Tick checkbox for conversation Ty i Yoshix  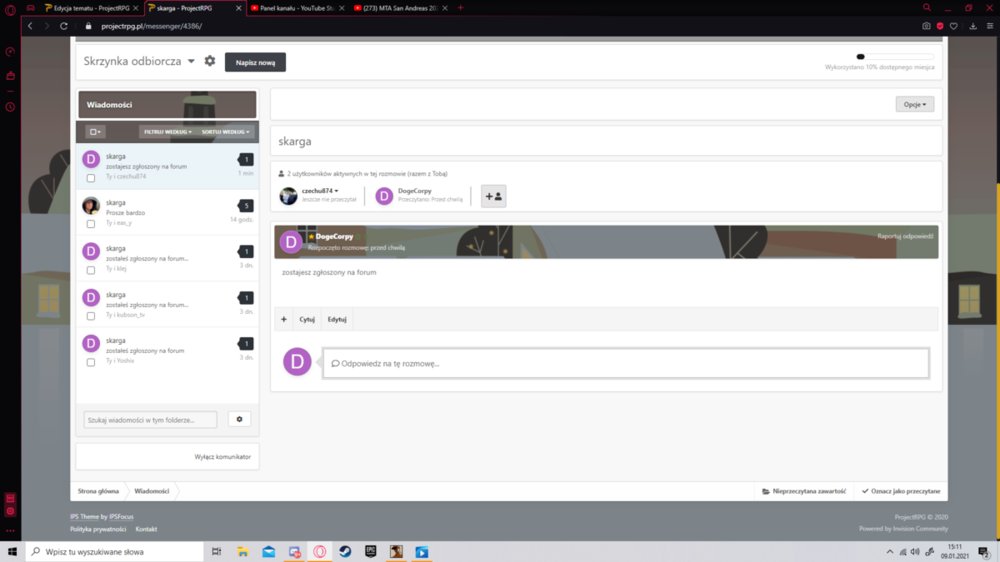click(91, 362)
